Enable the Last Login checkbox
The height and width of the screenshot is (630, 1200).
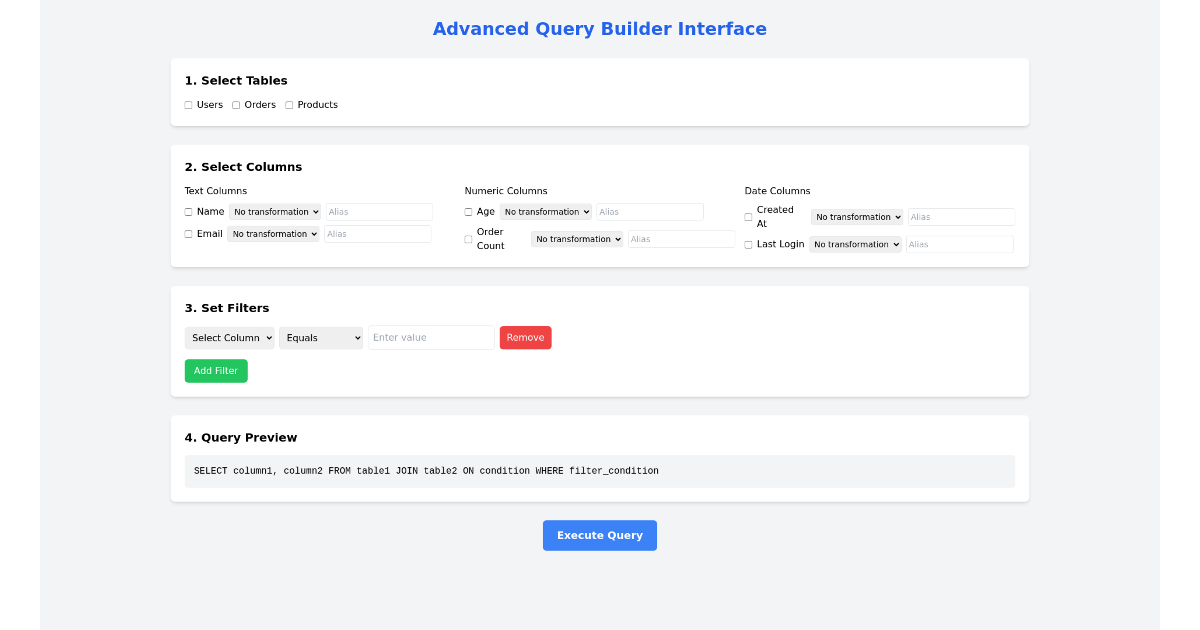pyautogui.click(x=747, y=243)
